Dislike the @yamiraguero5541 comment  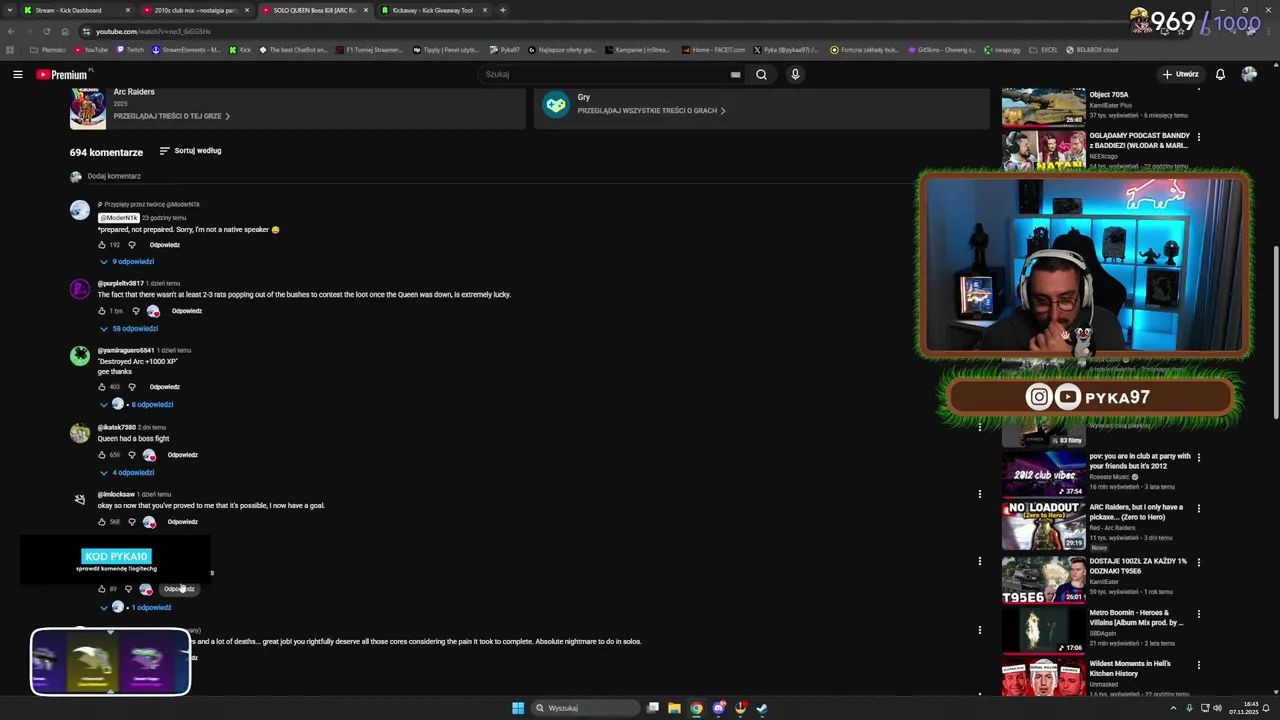[x=131, y=387]
